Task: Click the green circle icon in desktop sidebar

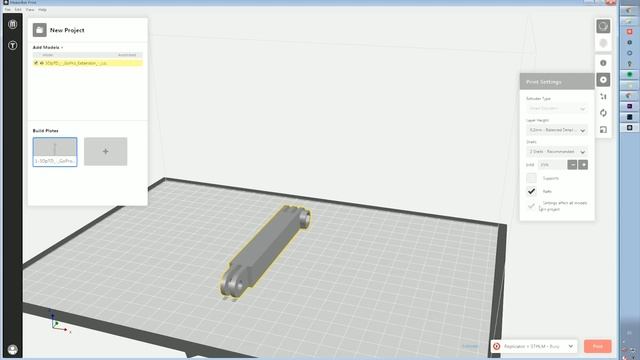Action: (x=629, y=74)
